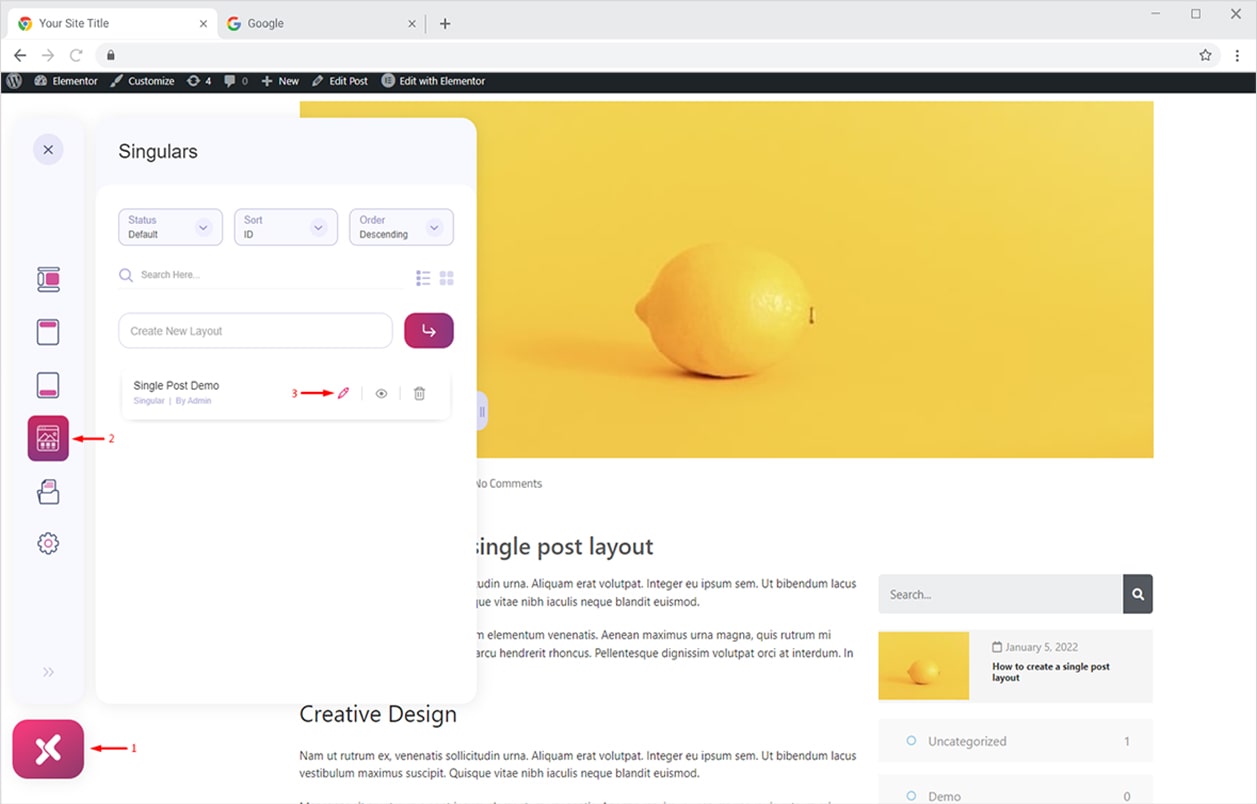Click the dark search submit button

click(1138, 594)
